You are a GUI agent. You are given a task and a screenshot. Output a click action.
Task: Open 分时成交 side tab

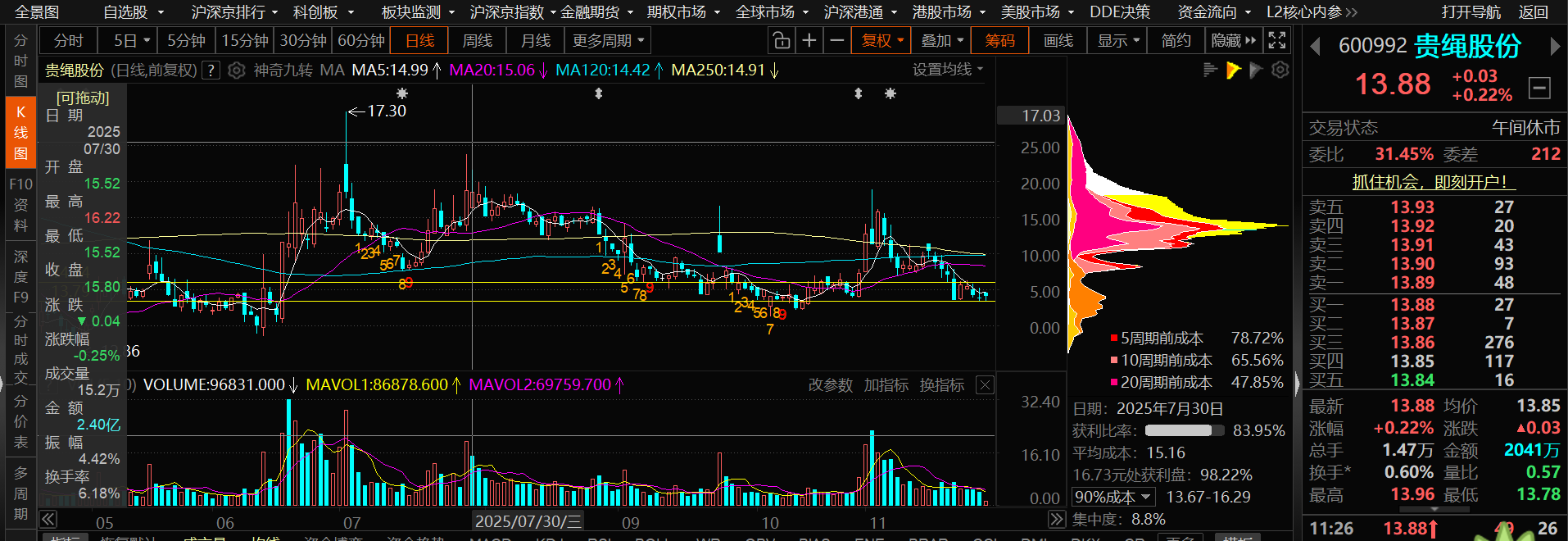20,349
